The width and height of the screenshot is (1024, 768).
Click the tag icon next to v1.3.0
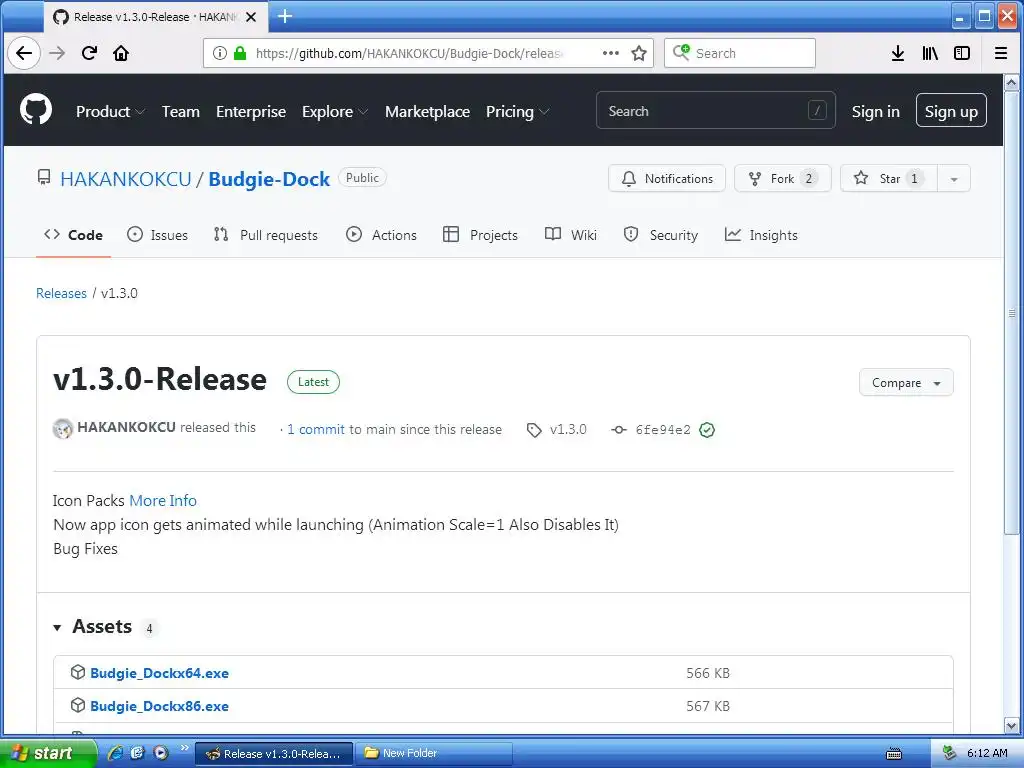[534, 430]
